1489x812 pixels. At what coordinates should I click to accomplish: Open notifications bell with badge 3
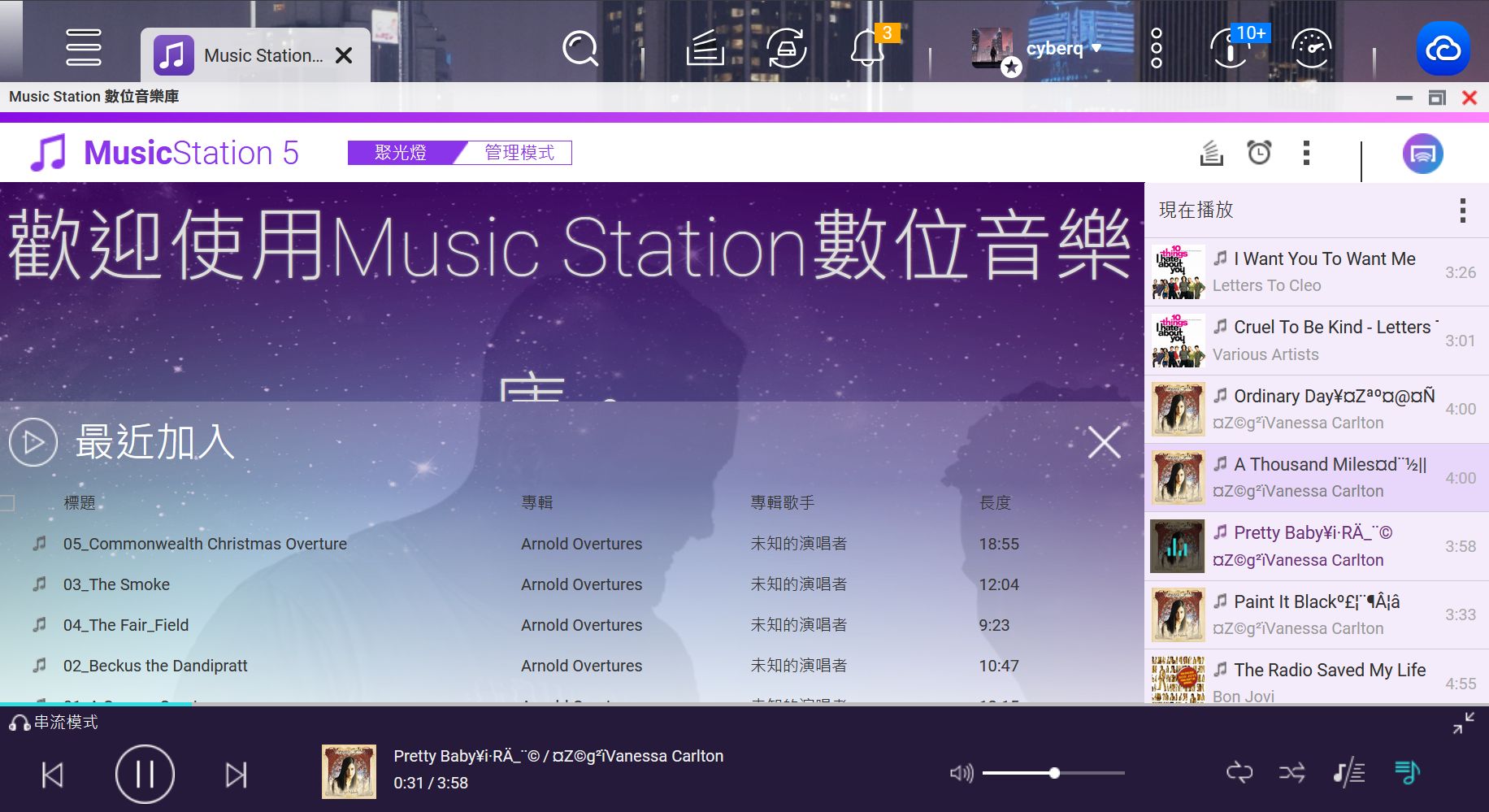(867, 49)
